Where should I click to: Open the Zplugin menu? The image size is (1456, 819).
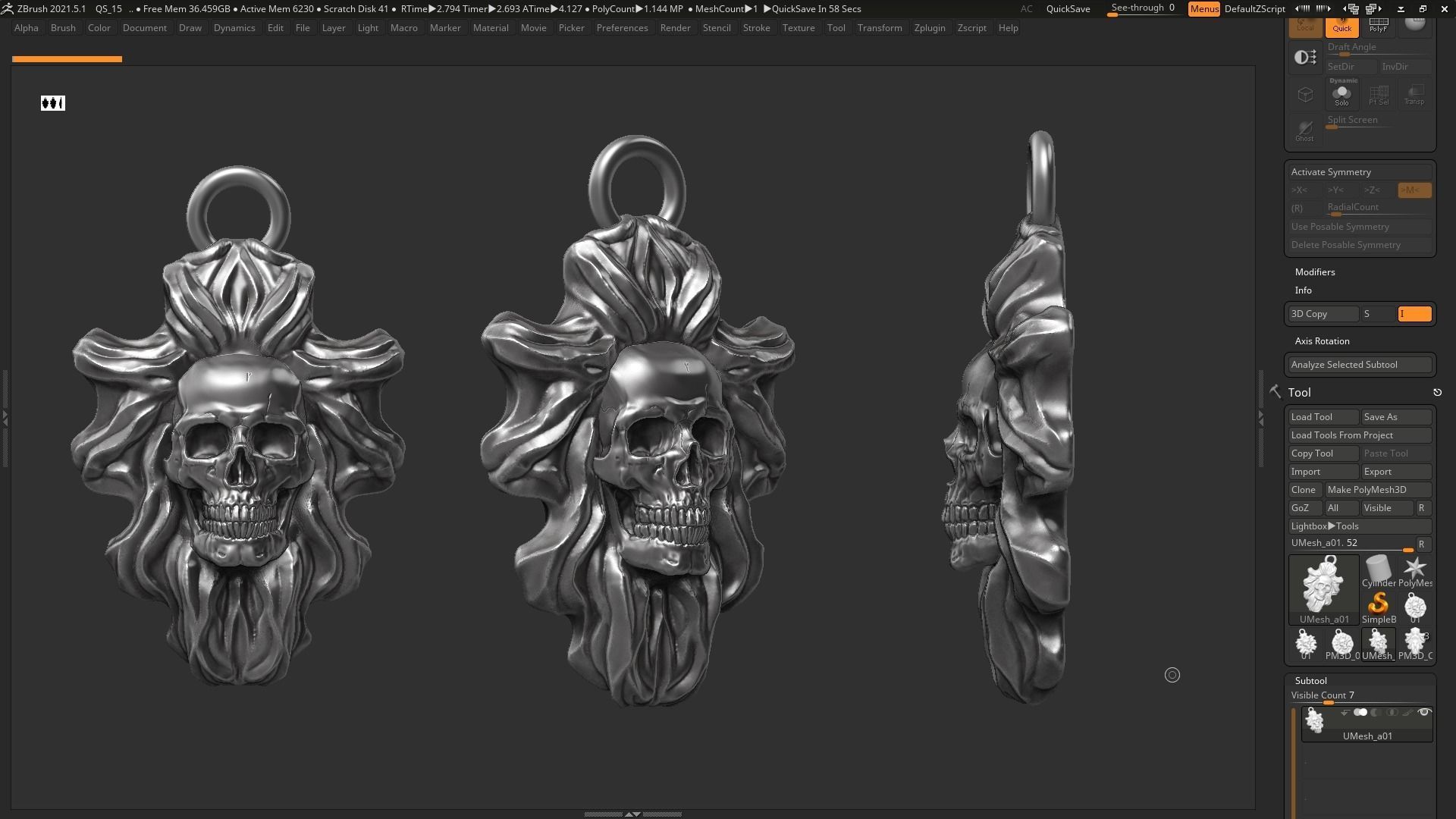(930, 27)
